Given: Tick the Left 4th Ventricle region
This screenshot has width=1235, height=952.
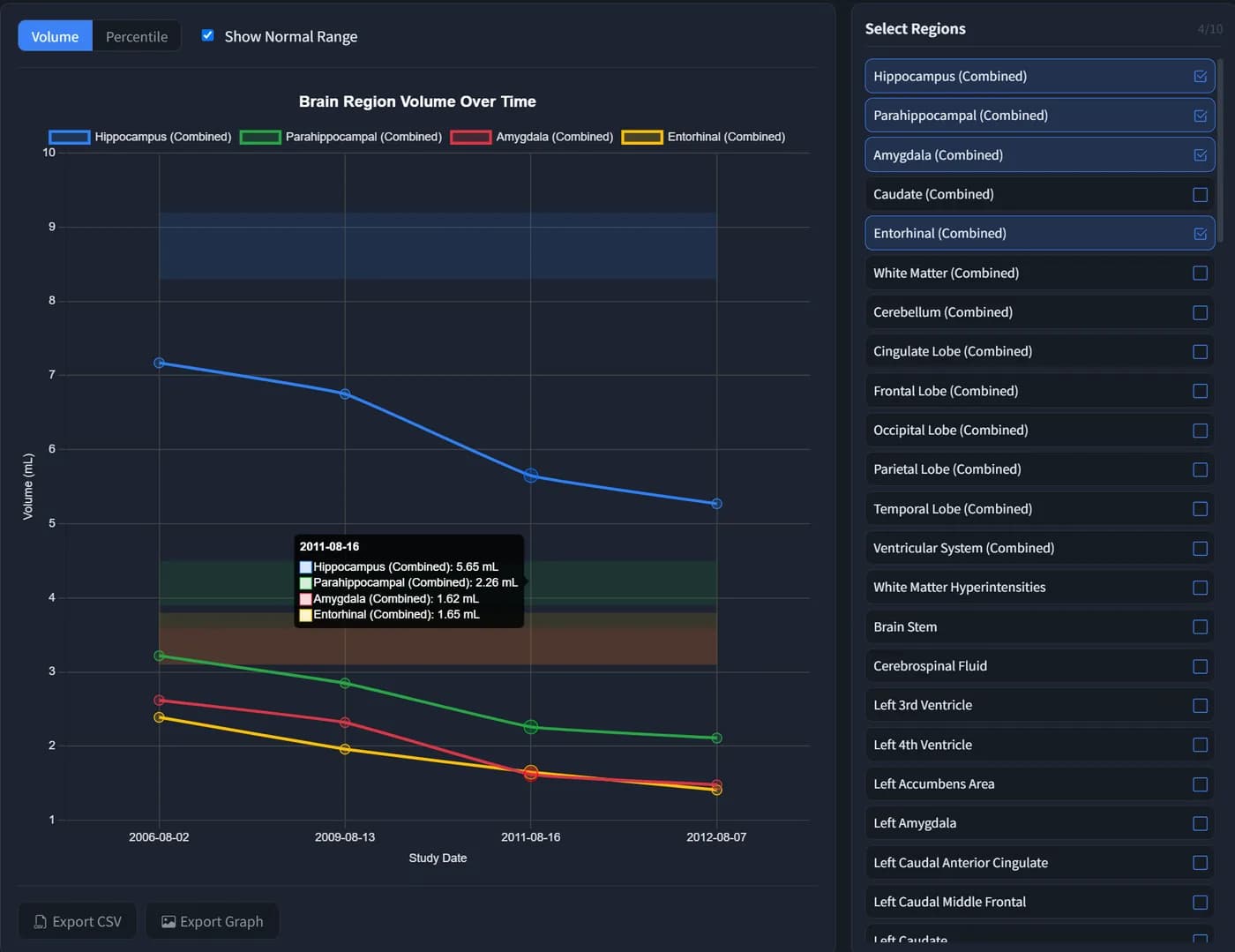Looking at the screenshot, I should click(1040, 745).
